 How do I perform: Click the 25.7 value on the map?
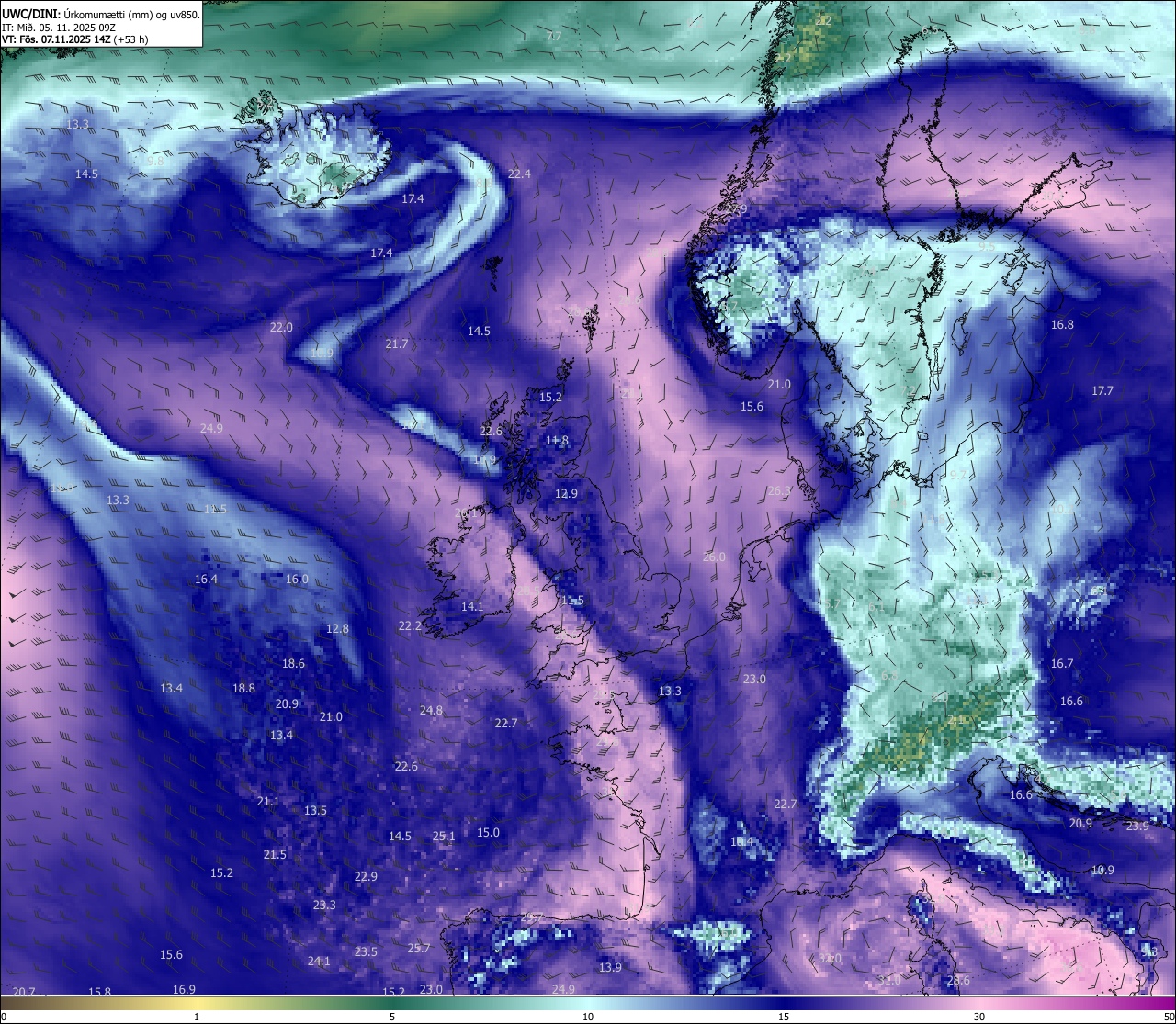418,948
